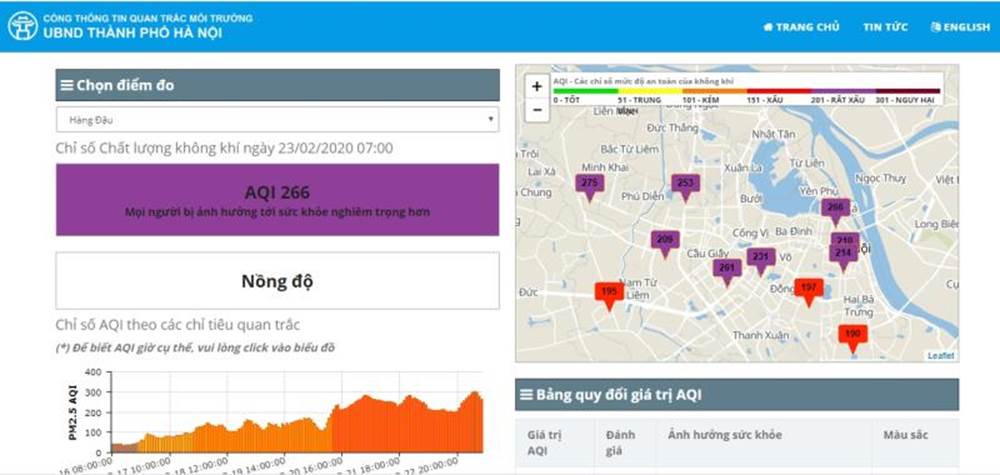Click the purple marker labeled 209

pyautogui.click(x=665, y=240)
